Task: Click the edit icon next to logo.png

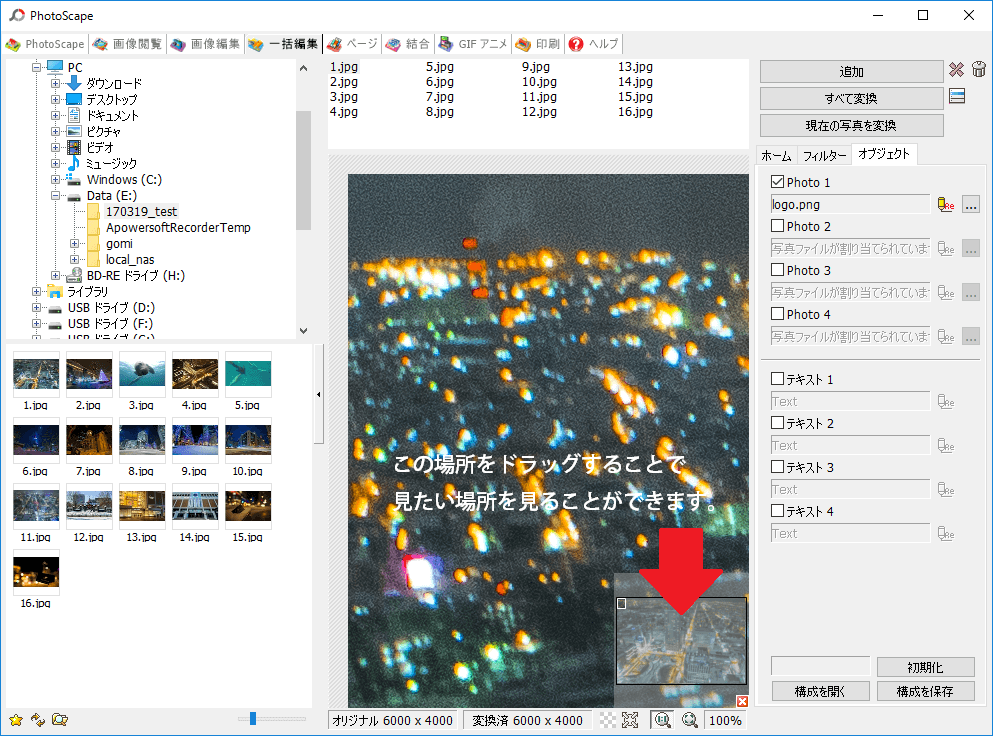Action: pyautogui.click(x=946, y=204)
